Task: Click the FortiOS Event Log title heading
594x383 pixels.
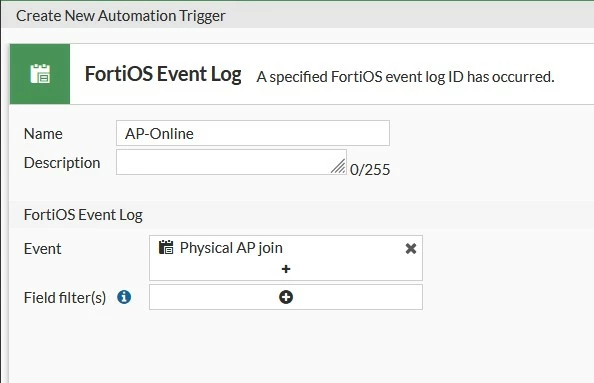Action: tap(163, 74)
